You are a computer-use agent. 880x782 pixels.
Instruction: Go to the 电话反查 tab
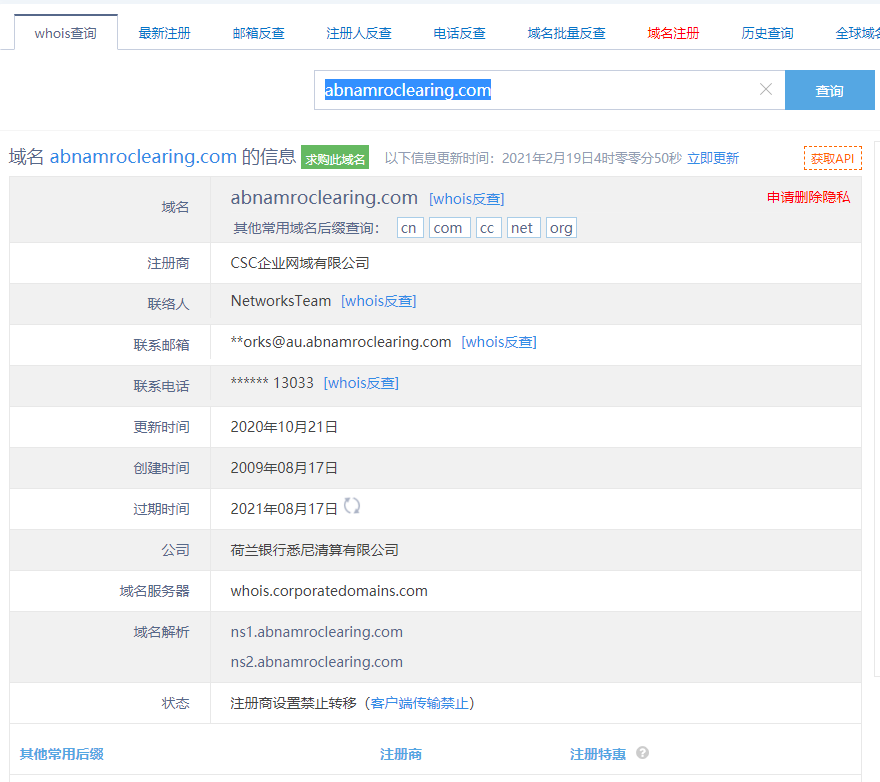[x=460, y=33]
